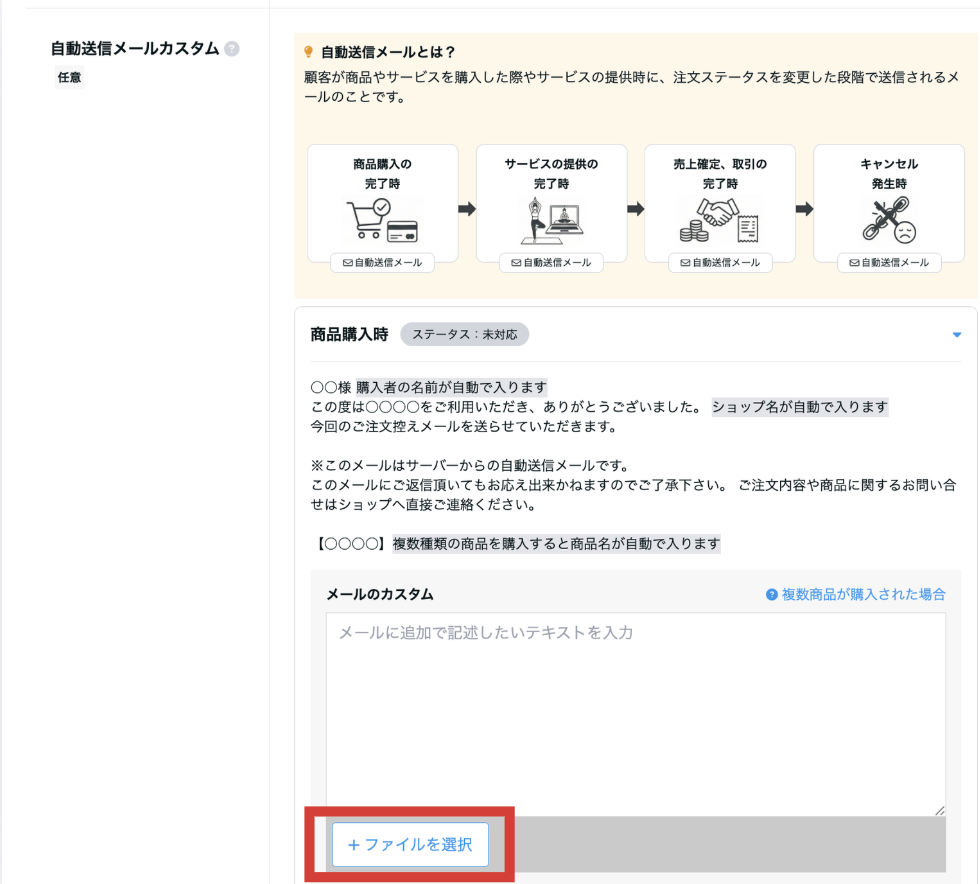Click 自動送信メール badge under キャンセル発生時
Viewport: 980px width, 884px height.
point(889,263)
